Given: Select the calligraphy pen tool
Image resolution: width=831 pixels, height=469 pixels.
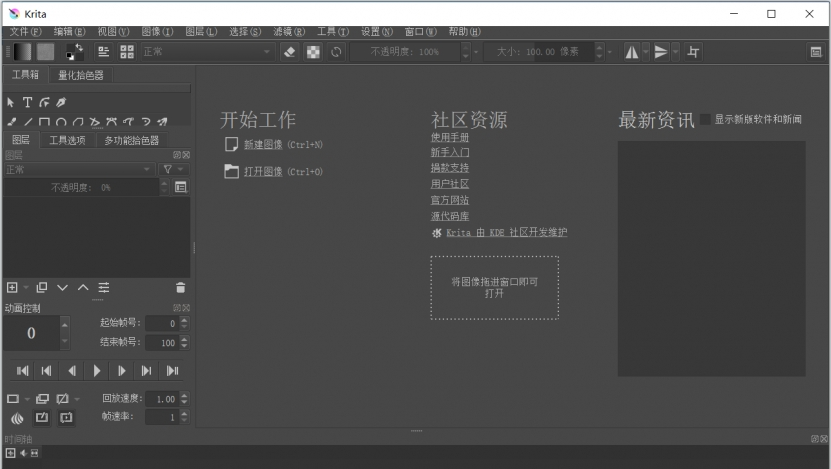Looking at the screenshot, I should click(x=61, y=102).
